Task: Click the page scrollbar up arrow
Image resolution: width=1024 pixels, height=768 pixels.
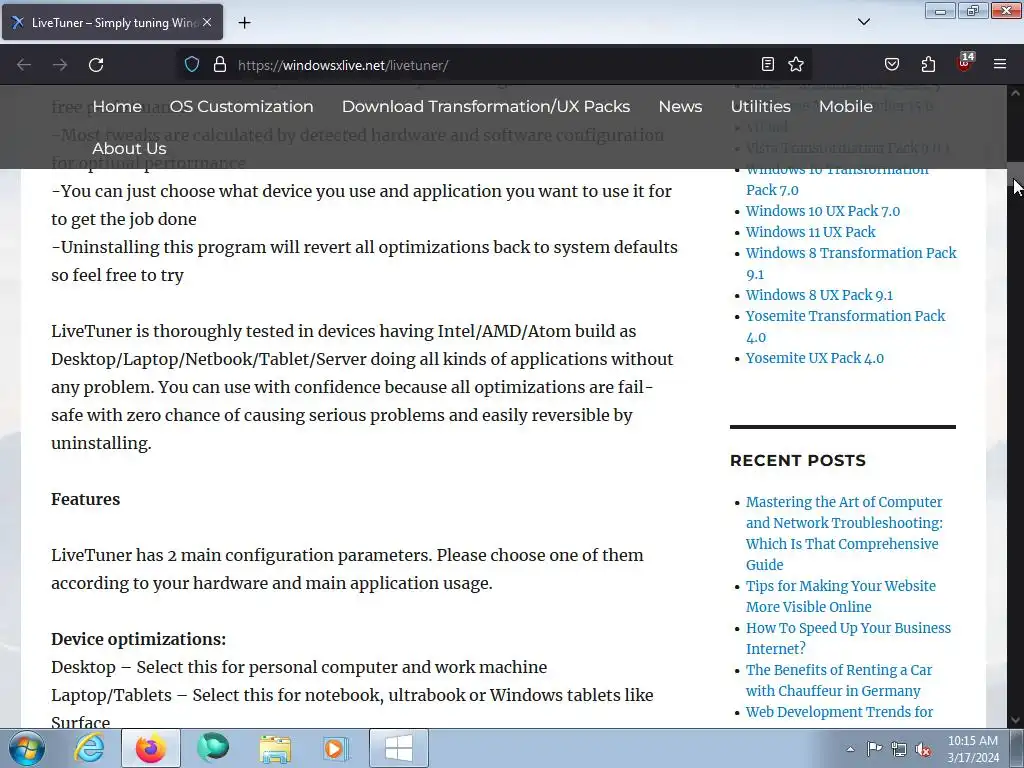Action: (x=1015, y=93)
